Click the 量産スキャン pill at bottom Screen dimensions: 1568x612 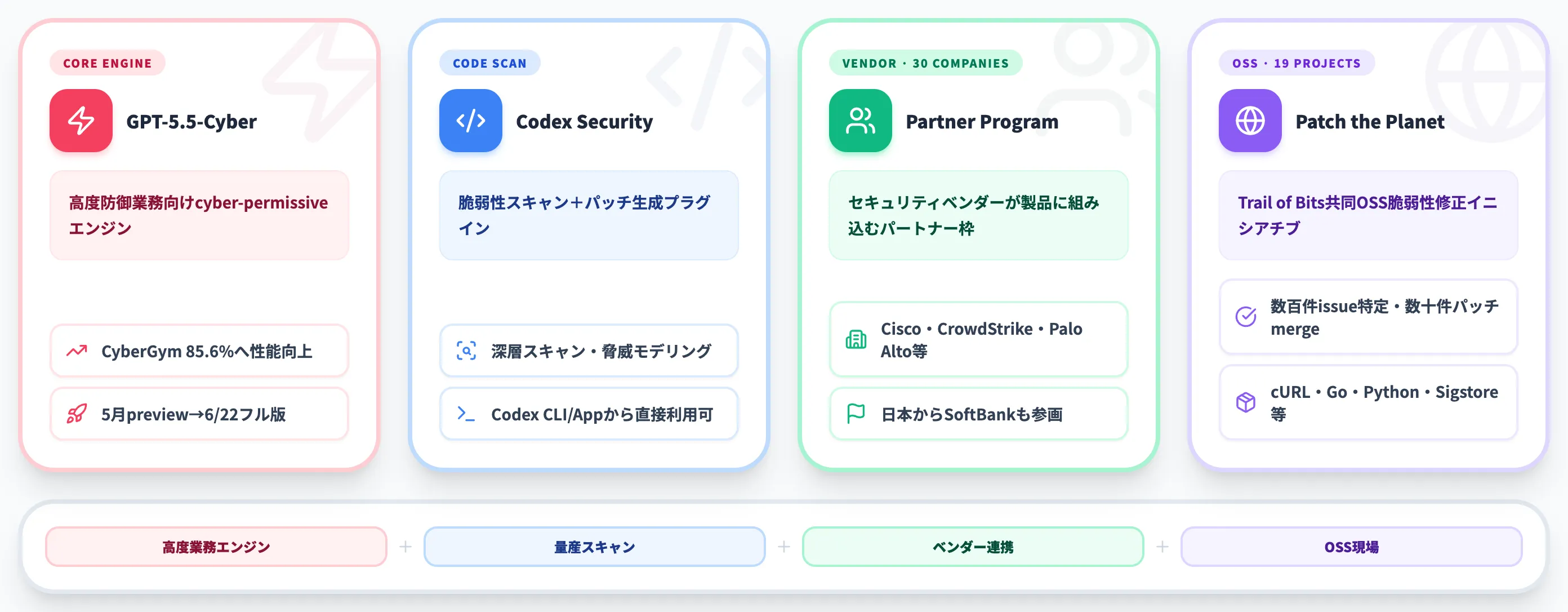pos(595,547)
